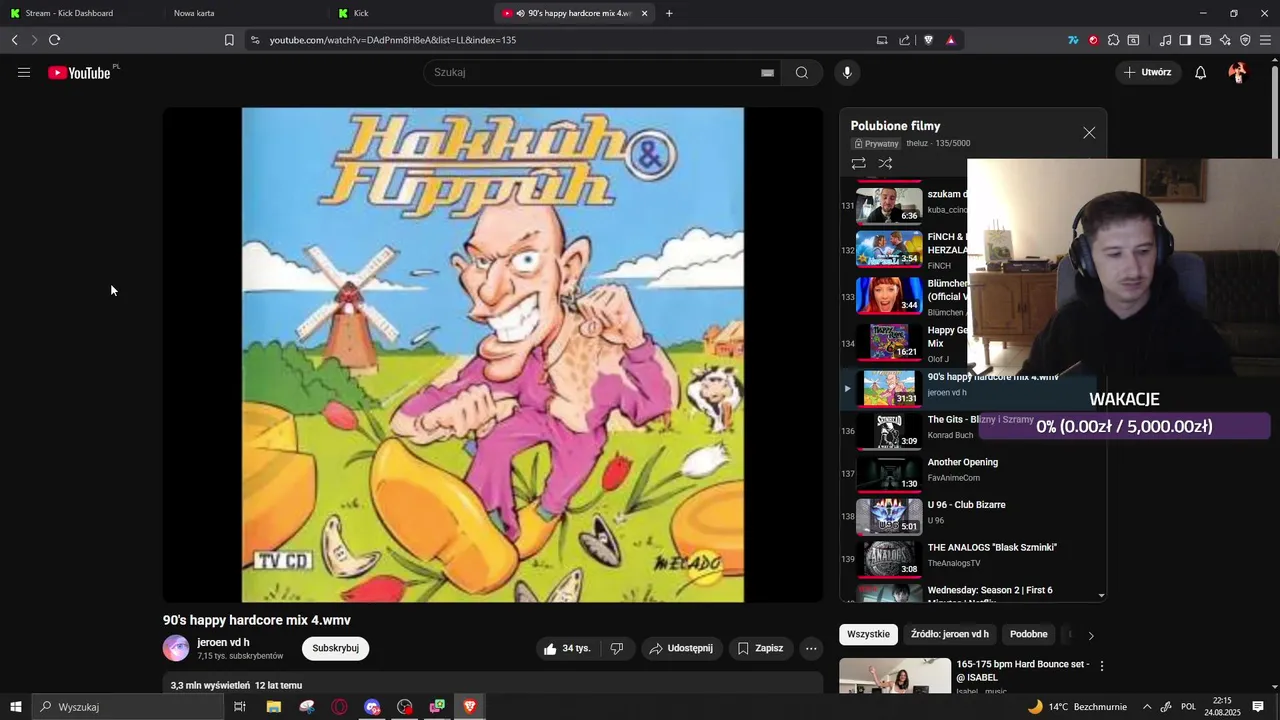
Task: Open more actions menu under the video
Action: (x=811, y=648)
